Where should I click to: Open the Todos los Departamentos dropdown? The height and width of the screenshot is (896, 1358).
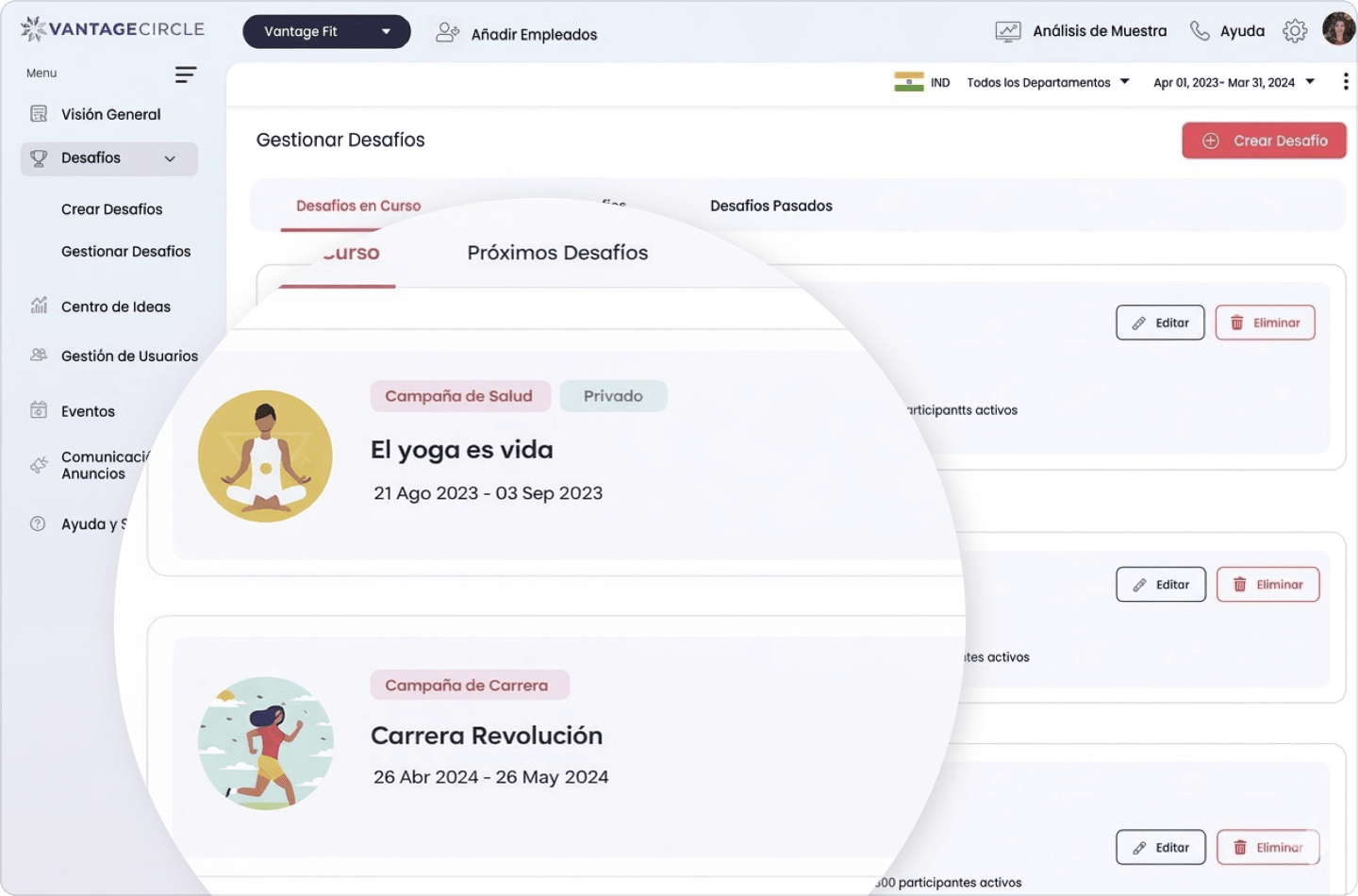coord(1048,83)
